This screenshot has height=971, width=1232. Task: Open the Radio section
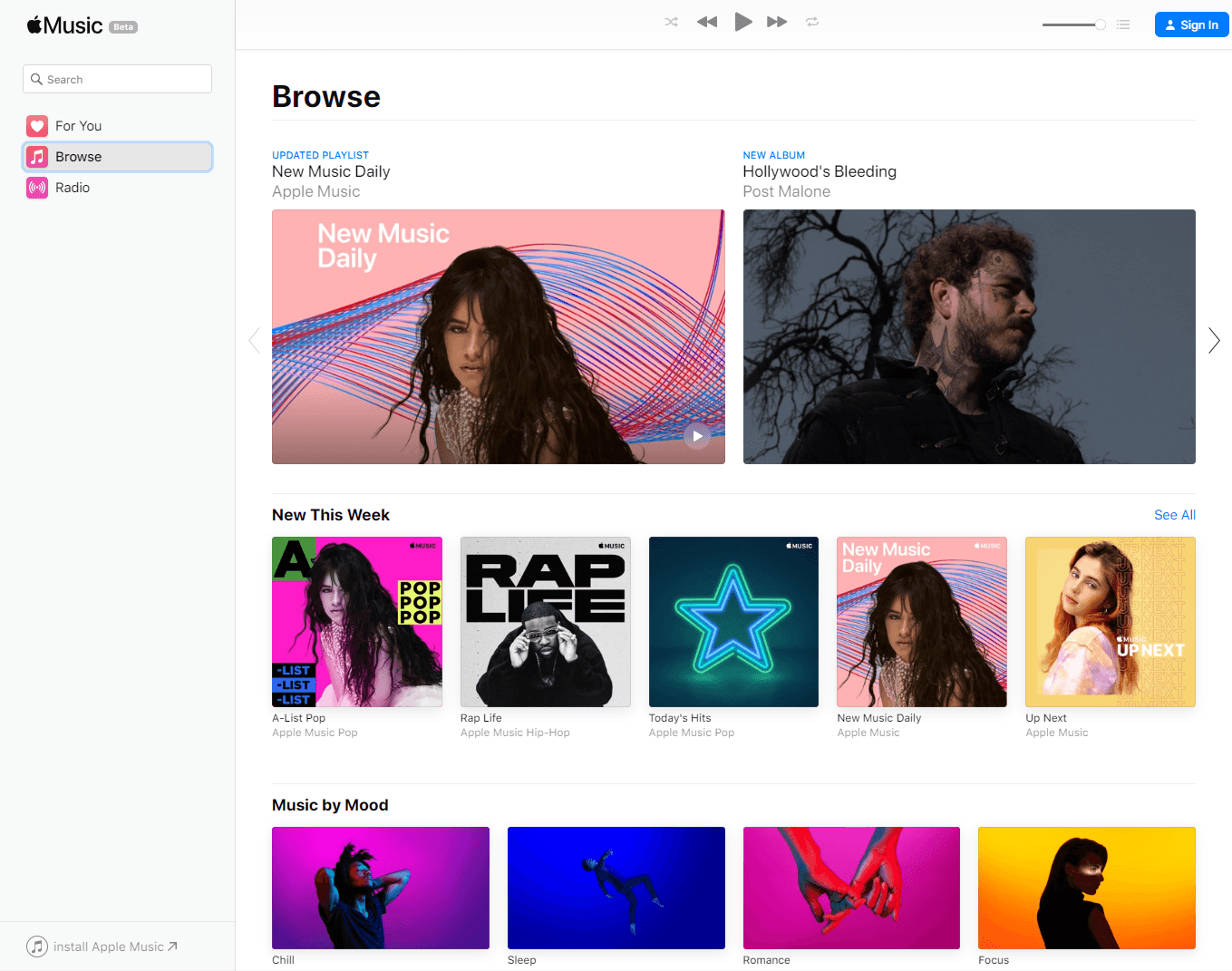117,188
